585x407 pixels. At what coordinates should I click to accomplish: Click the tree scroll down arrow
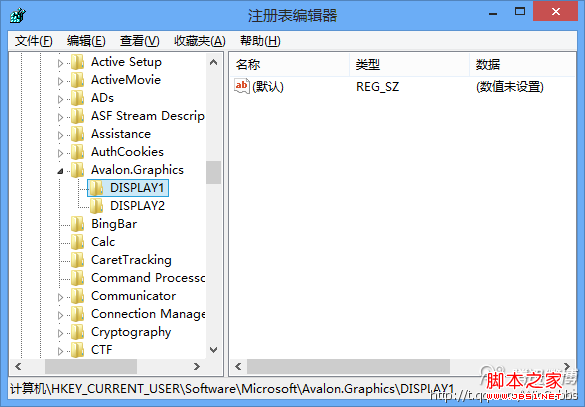tap(213, 350)
